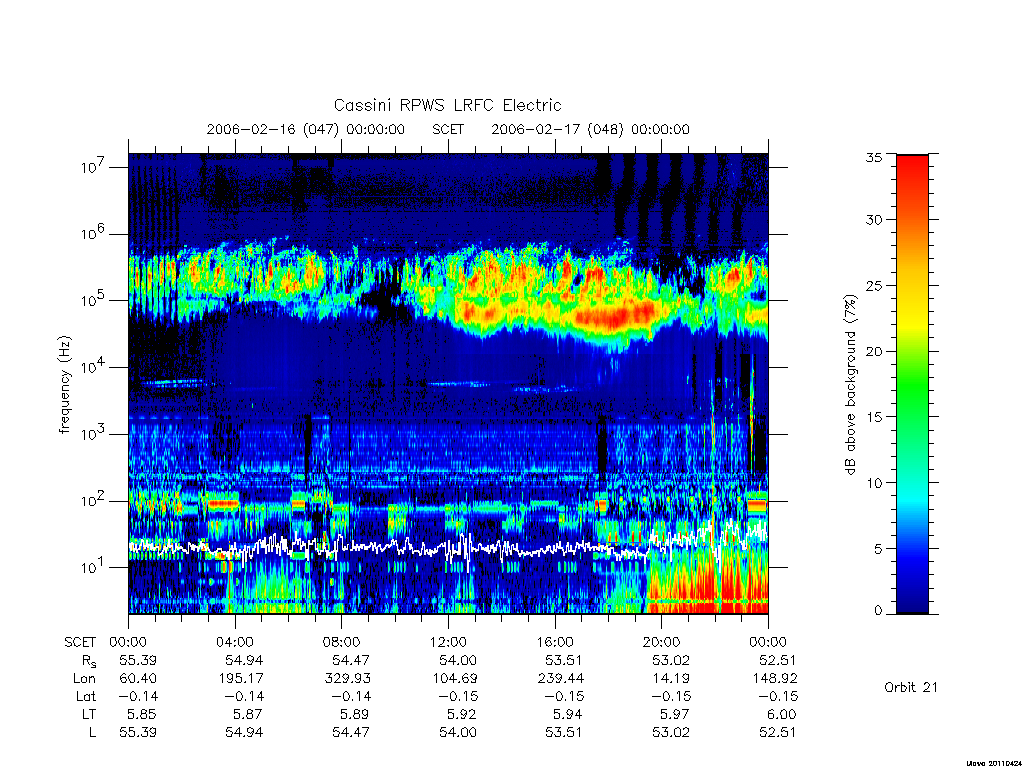1024x768 pixels.
Task: Click the L row value '52.51'
Action: (x=778, y=732)
